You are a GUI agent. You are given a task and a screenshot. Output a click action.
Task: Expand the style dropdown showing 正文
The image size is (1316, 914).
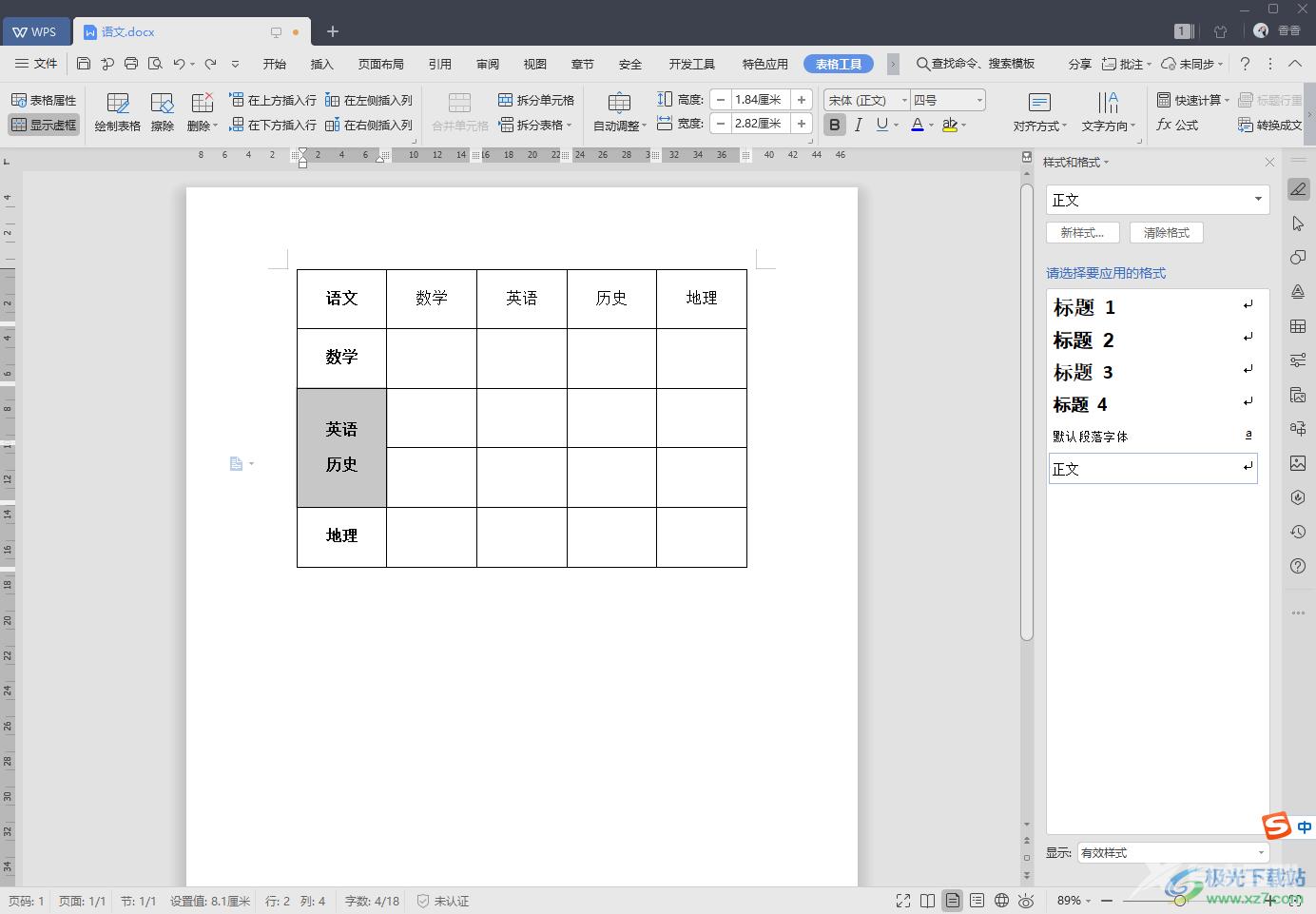(1258, 200)
